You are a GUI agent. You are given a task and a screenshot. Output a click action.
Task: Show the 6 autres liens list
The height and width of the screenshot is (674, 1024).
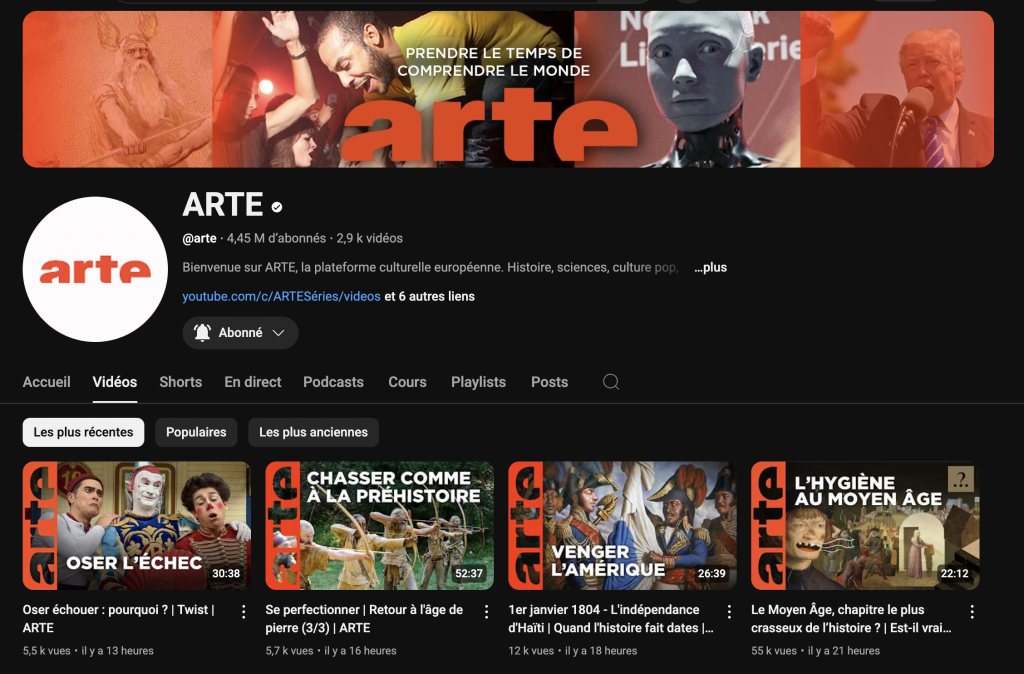[430, 296]
